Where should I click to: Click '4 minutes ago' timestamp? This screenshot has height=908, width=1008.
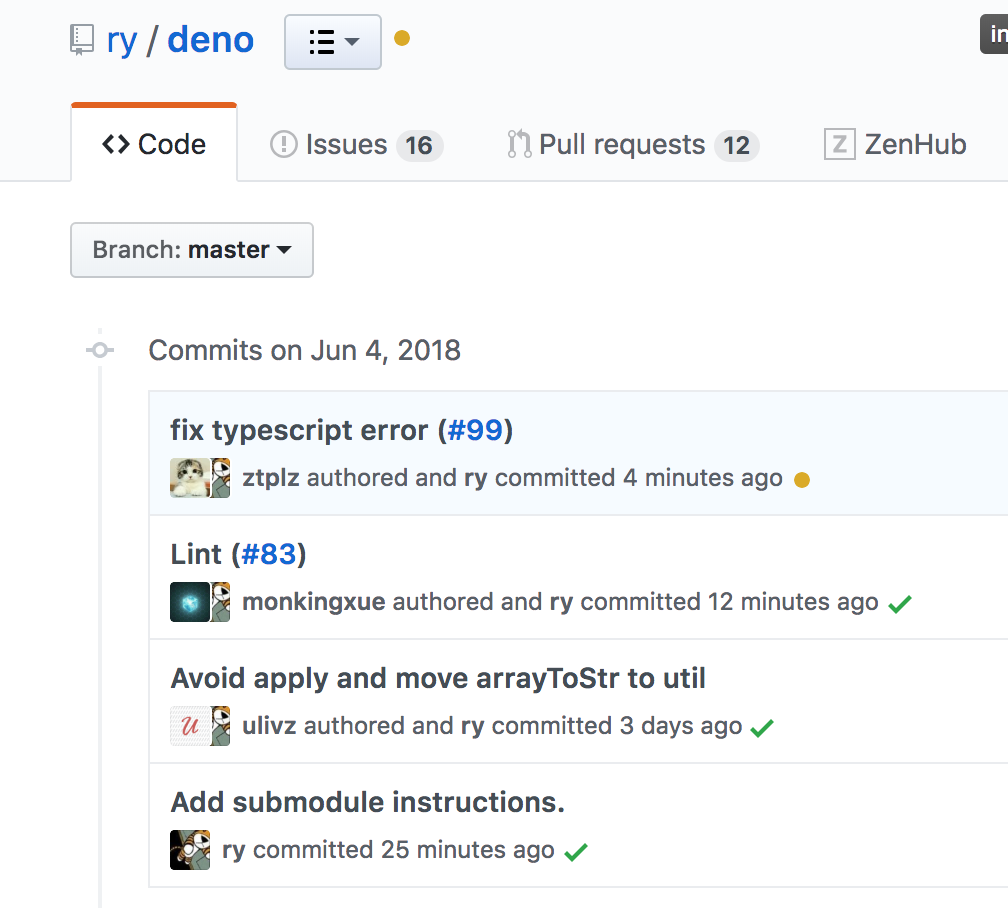[703, 478]
